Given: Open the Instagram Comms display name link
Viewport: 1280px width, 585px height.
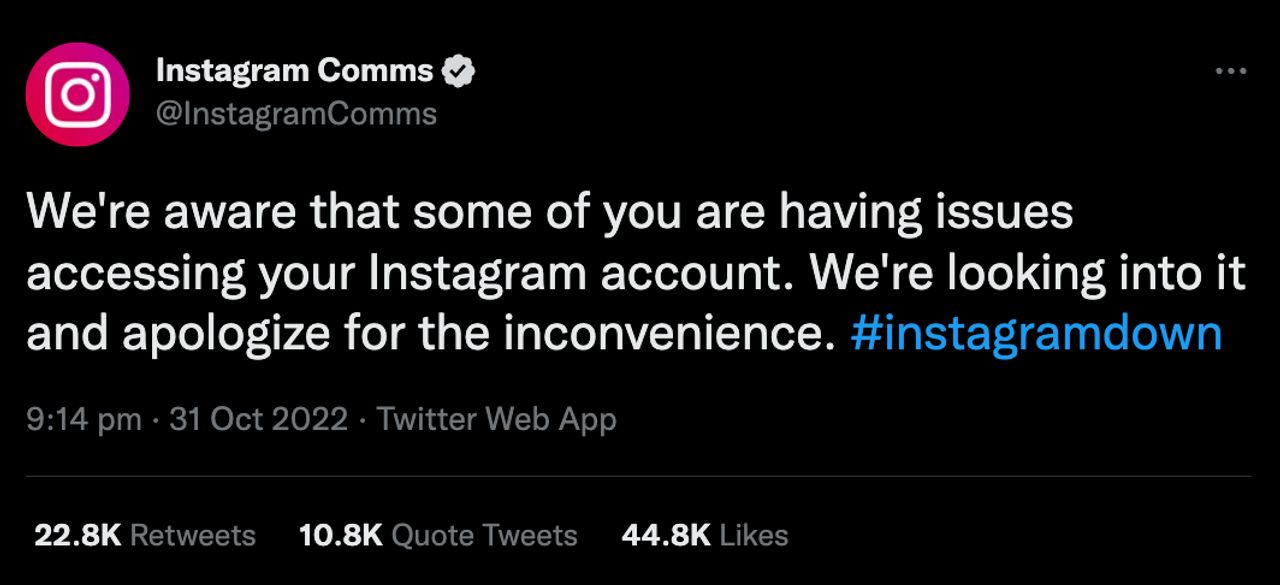Looking at the screenshot, I should 295,71.
